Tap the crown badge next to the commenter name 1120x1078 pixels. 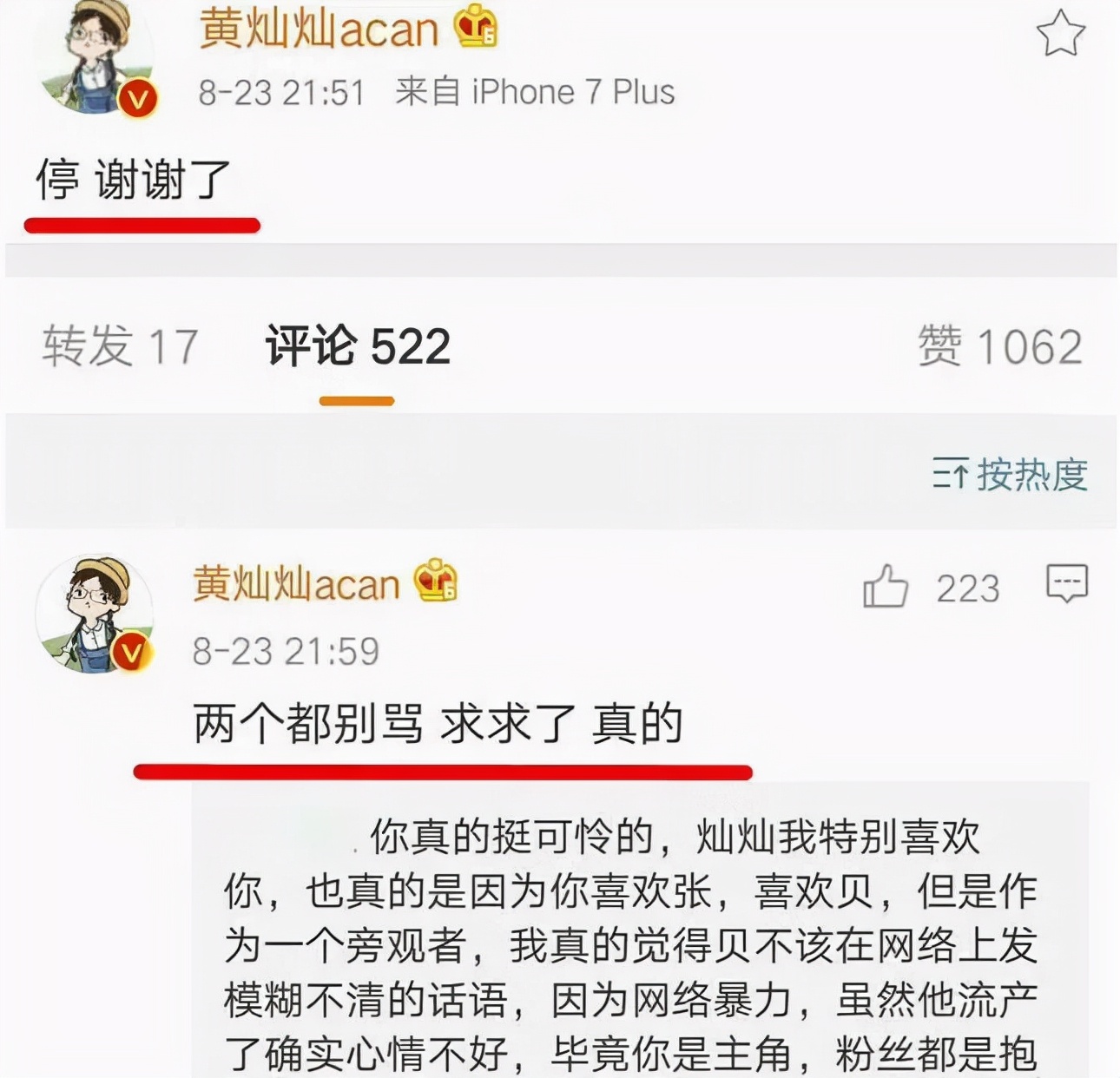435,580
